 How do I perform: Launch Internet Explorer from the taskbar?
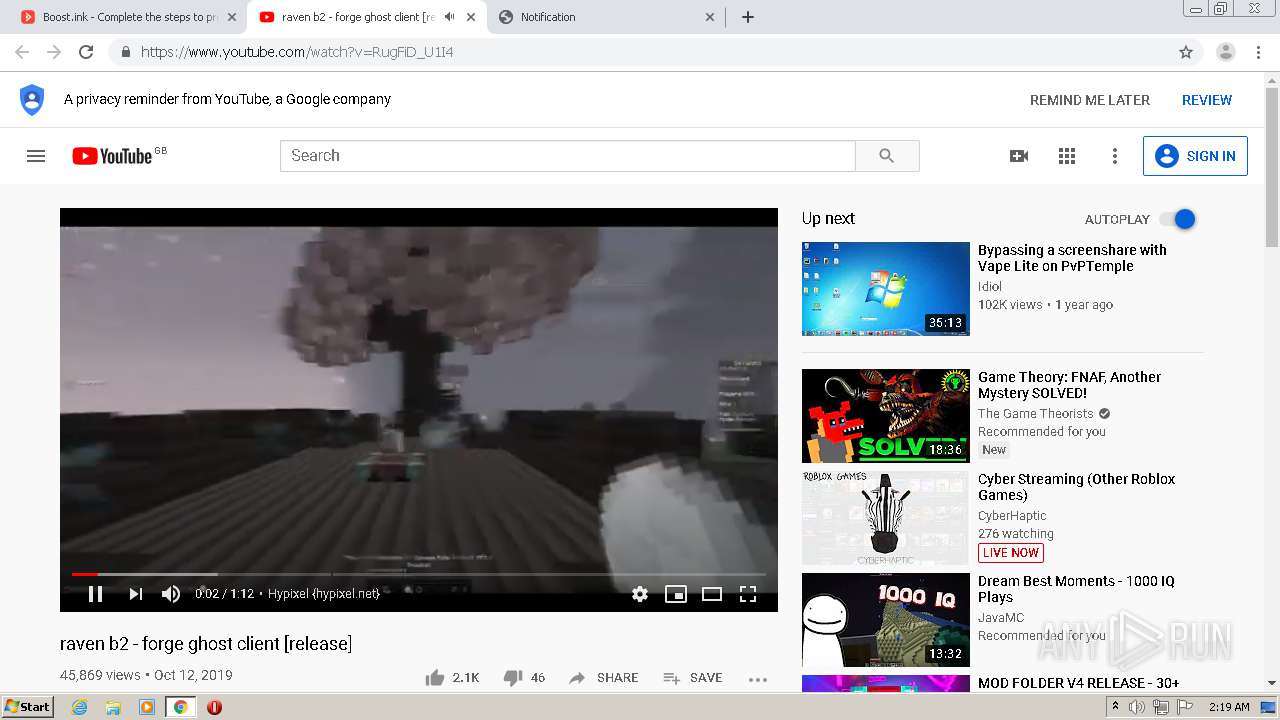[x=79, y=707]
